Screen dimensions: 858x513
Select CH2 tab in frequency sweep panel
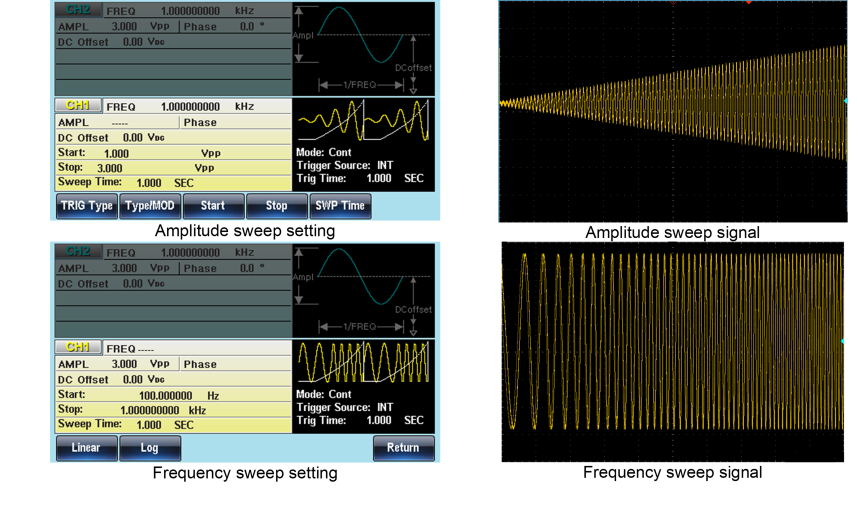78,252
